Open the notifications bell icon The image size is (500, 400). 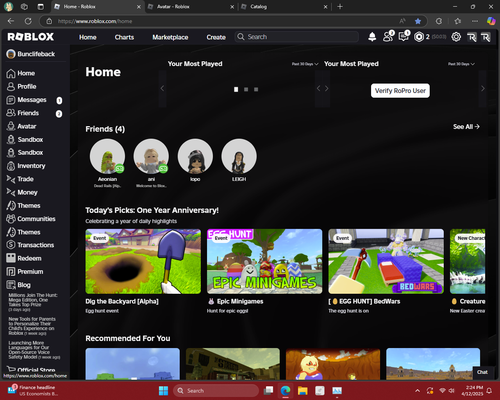point(372,37)
